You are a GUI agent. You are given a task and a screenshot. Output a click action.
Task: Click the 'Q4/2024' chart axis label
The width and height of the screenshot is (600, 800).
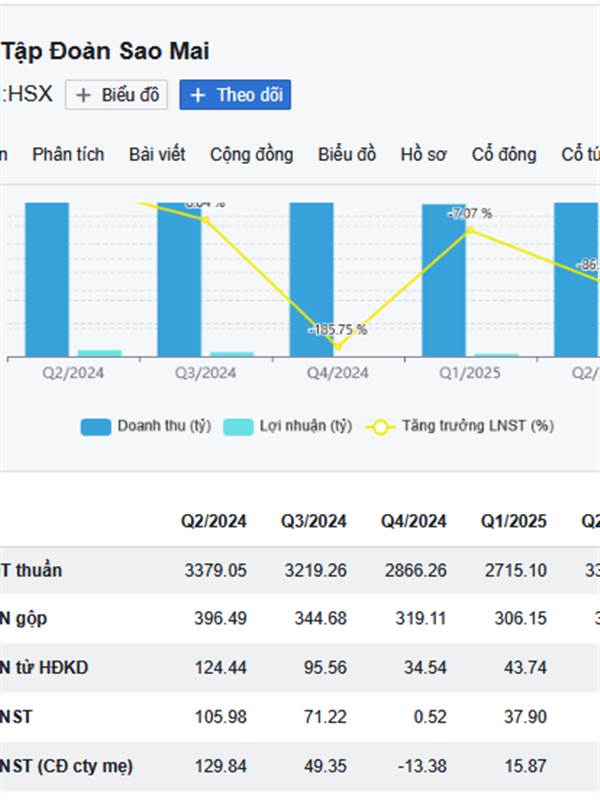coord(337,373)
